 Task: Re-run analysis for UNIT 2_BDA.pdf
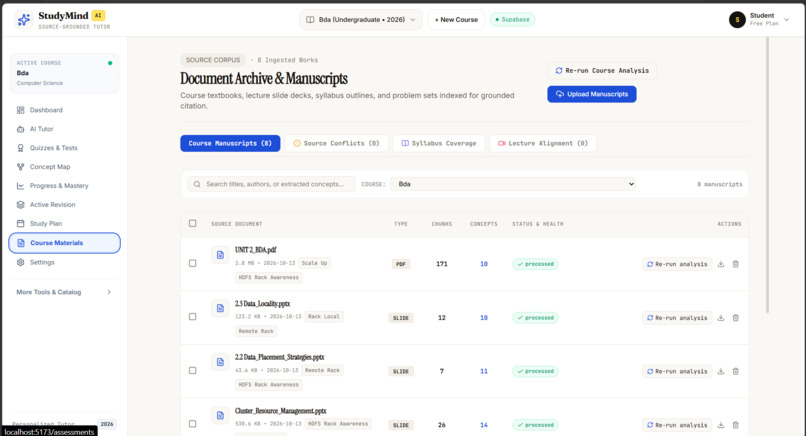point(677,264)
